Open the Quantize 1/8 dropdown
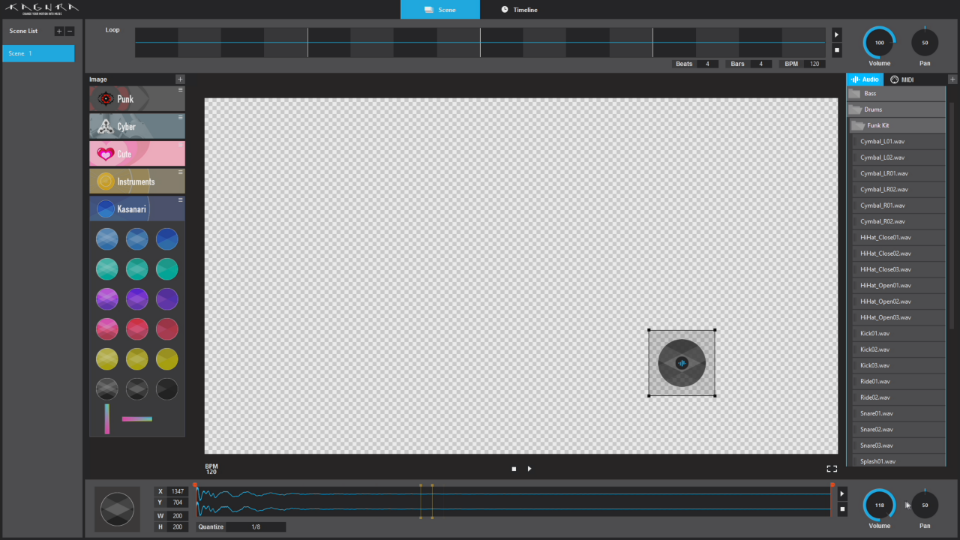Image resolution: width=960 pixels, height=540 pixels. [256, 527]
